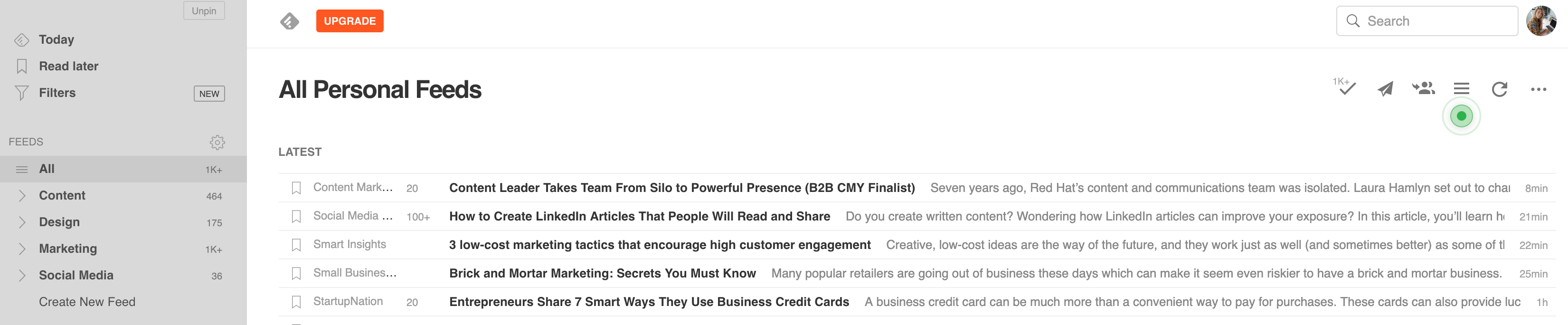Open the Today section
This screenshot has width=1568, height=325.
point(56,39)
